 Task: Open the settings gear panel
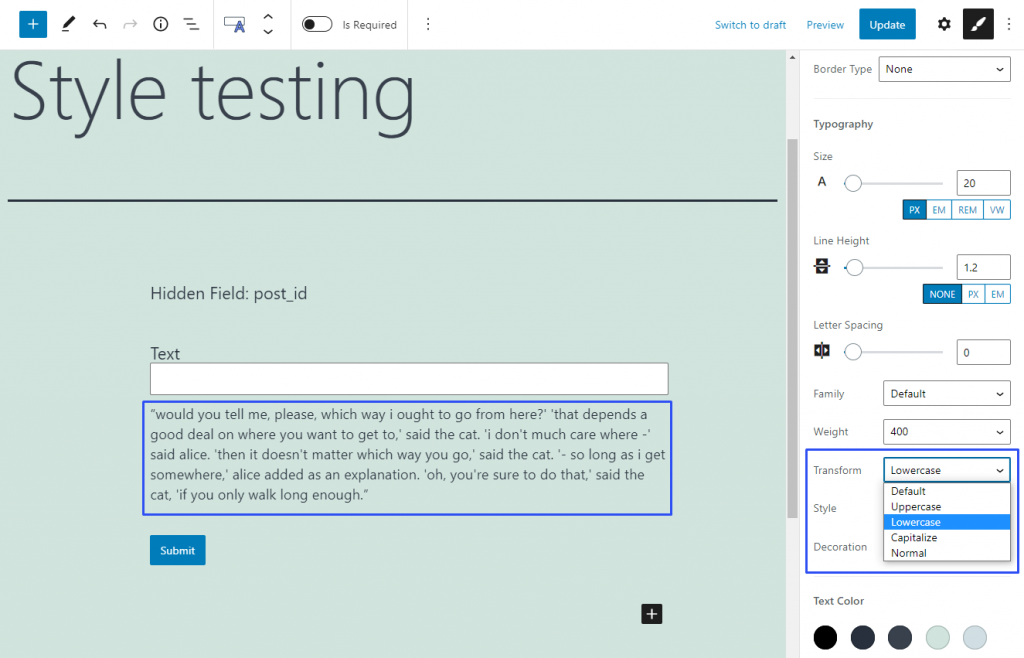point(944,25)
